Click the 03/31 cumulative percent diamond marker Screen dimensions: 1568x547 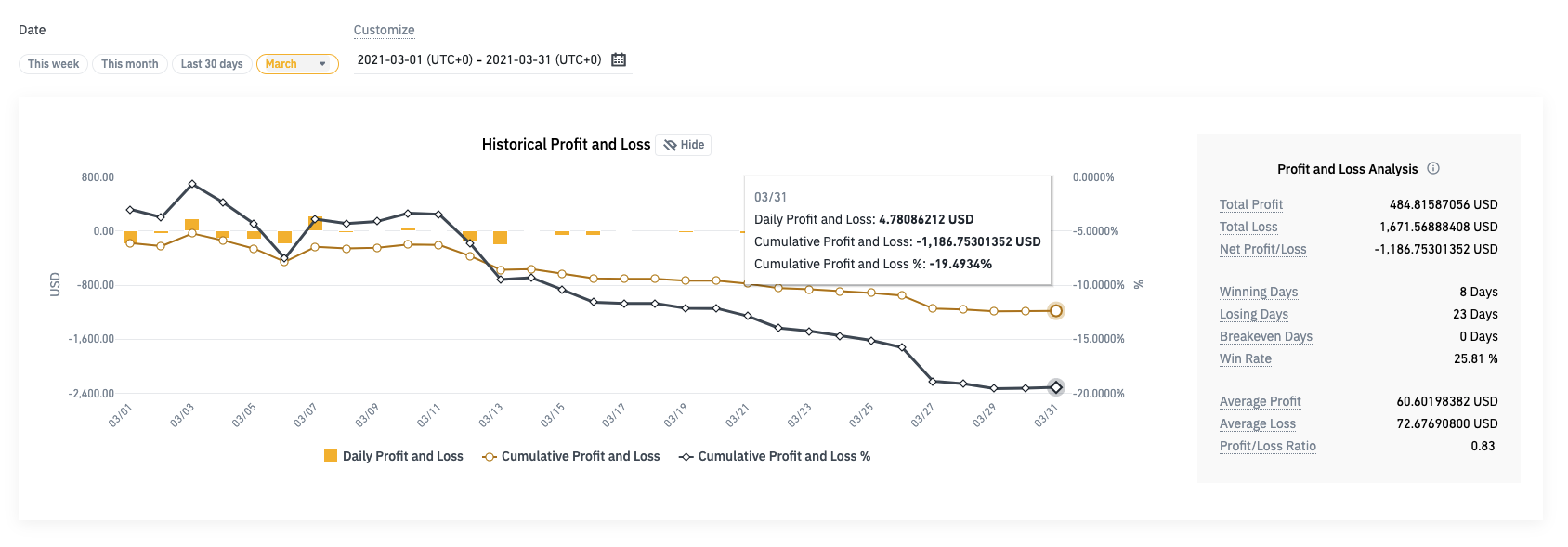(x=1056, y=387)
